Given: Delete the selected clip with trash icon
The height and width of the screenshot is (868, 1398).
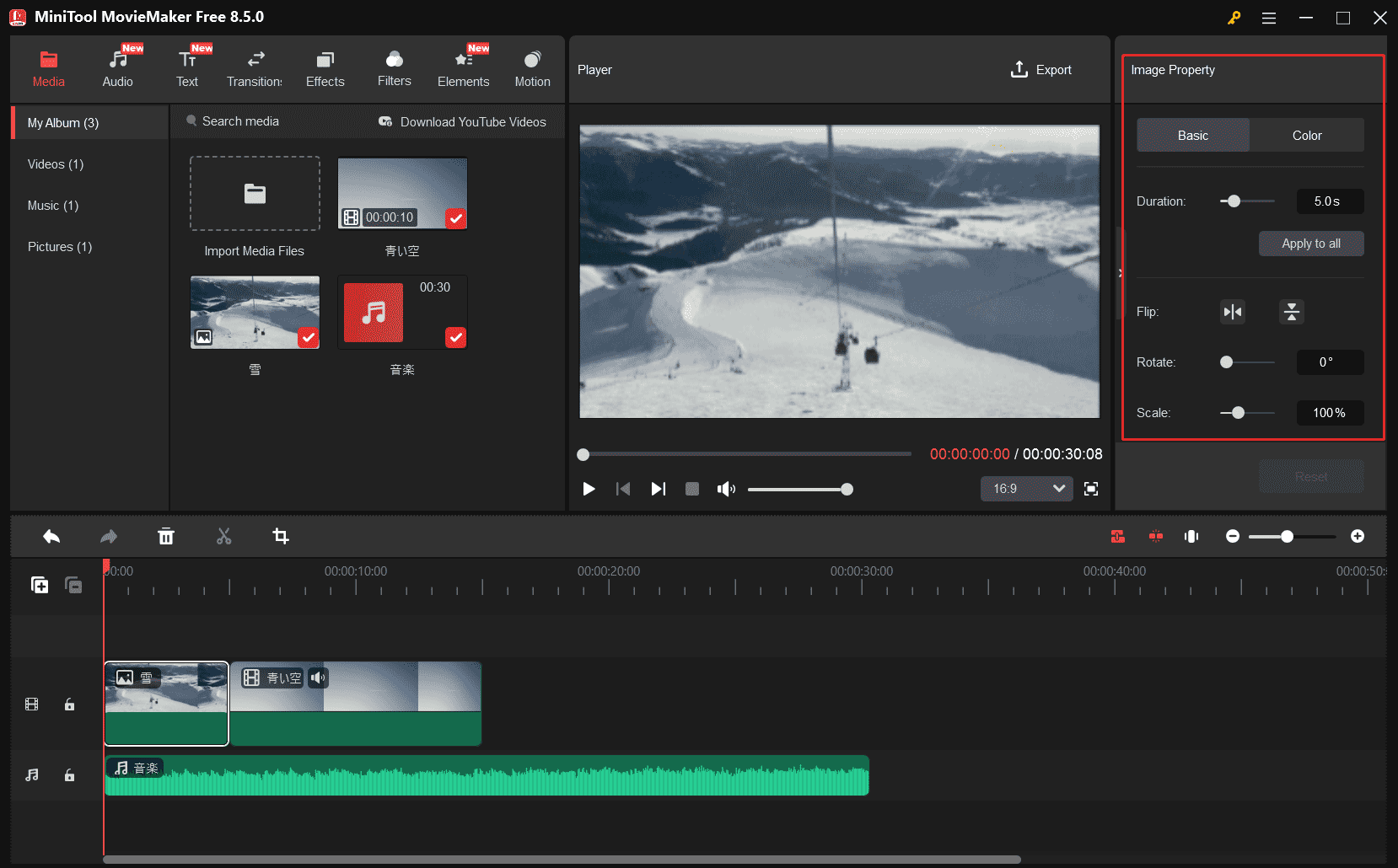Looking at the screenshot, I should (166, 536).
